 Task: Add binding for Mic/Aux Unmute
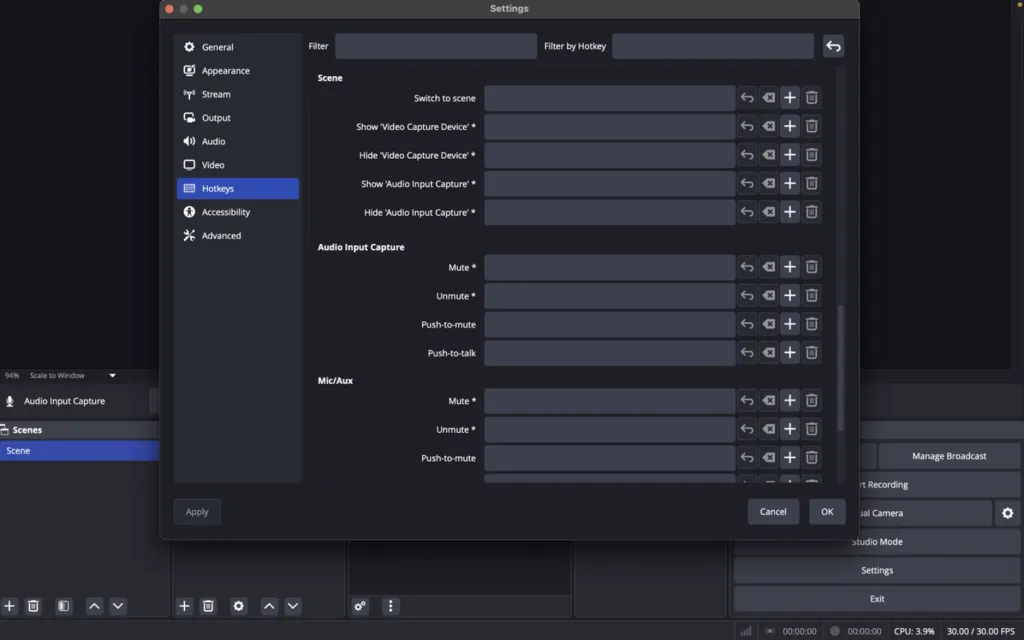pyautogui.click(x=790, y=430)
